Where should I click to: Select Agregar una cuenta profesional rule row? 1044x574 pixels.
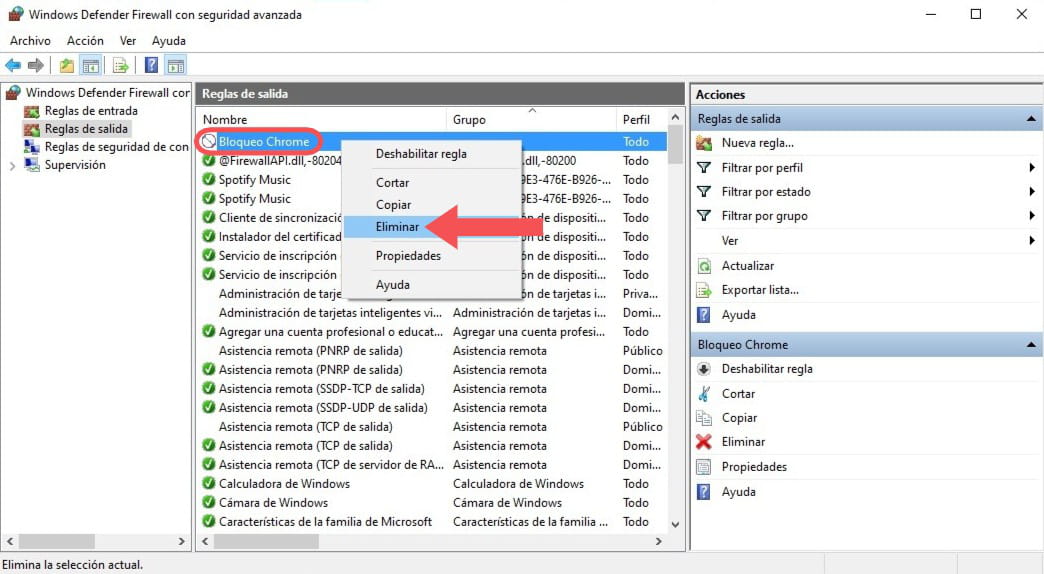pos(433,332)
